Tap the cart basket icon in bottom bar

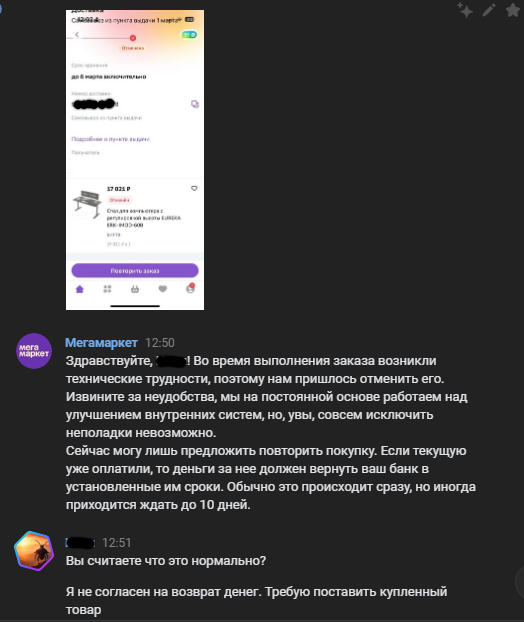135,289
